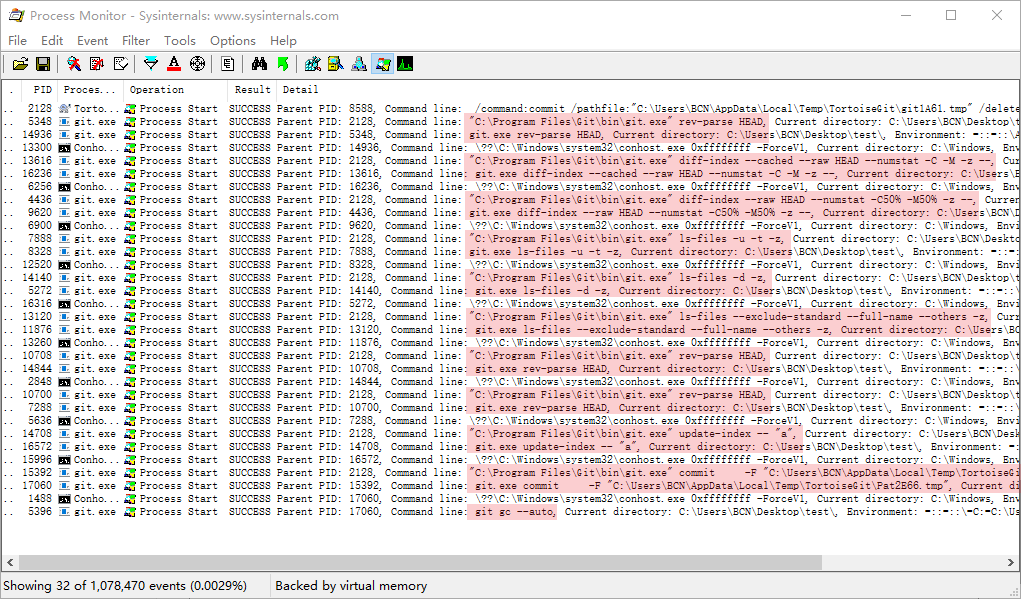Toggle Show Process and Thread Activity
1021x599 pixels.
[382, 64]
